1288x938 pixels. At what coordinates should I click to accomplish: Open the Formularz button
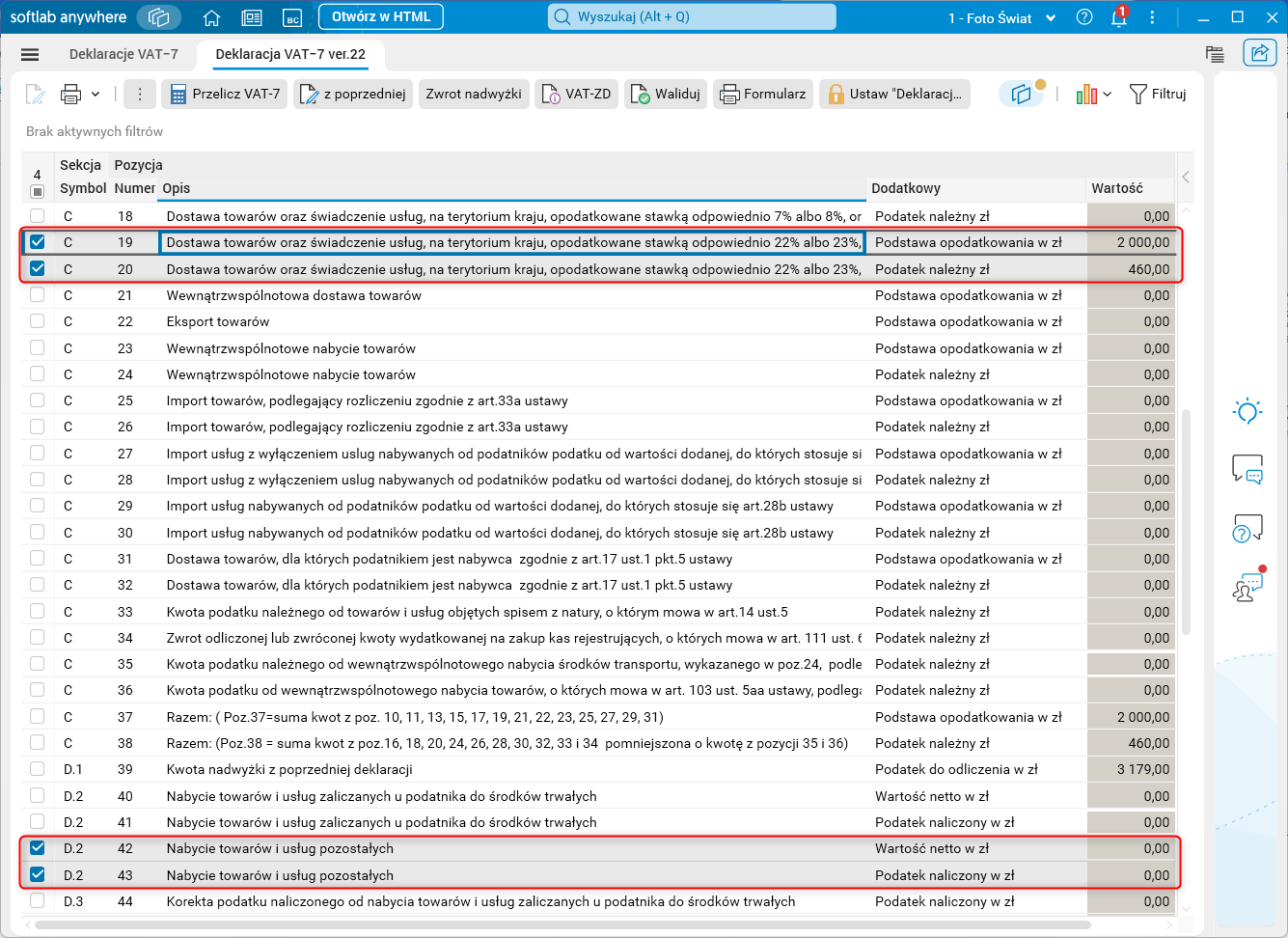point(763,94)
